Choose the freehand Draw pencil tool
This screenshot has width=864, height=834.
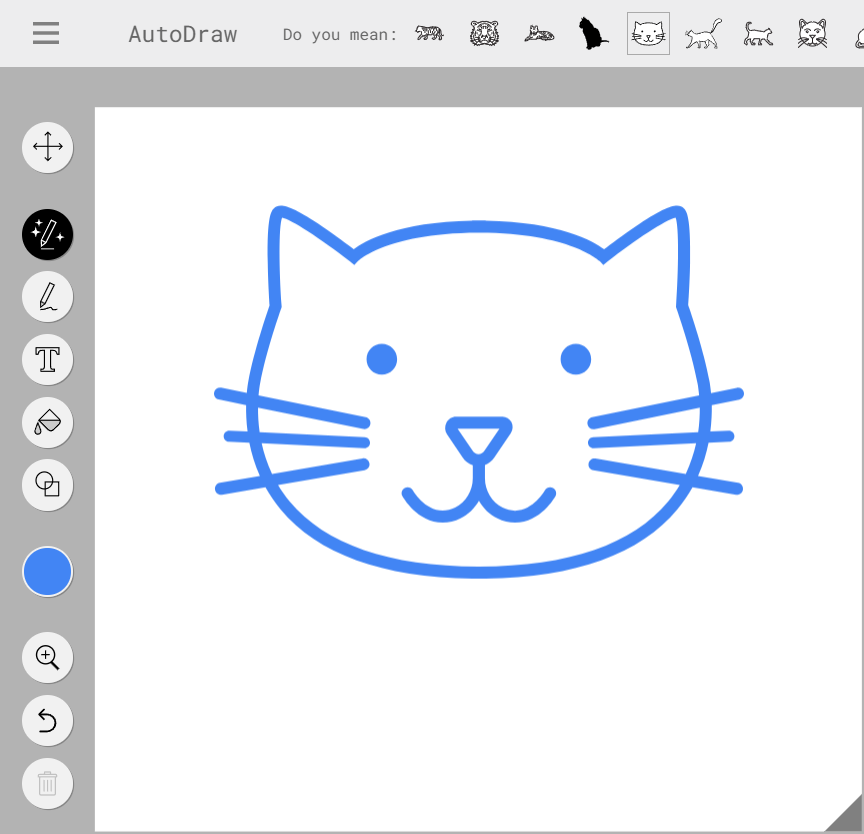47,297
